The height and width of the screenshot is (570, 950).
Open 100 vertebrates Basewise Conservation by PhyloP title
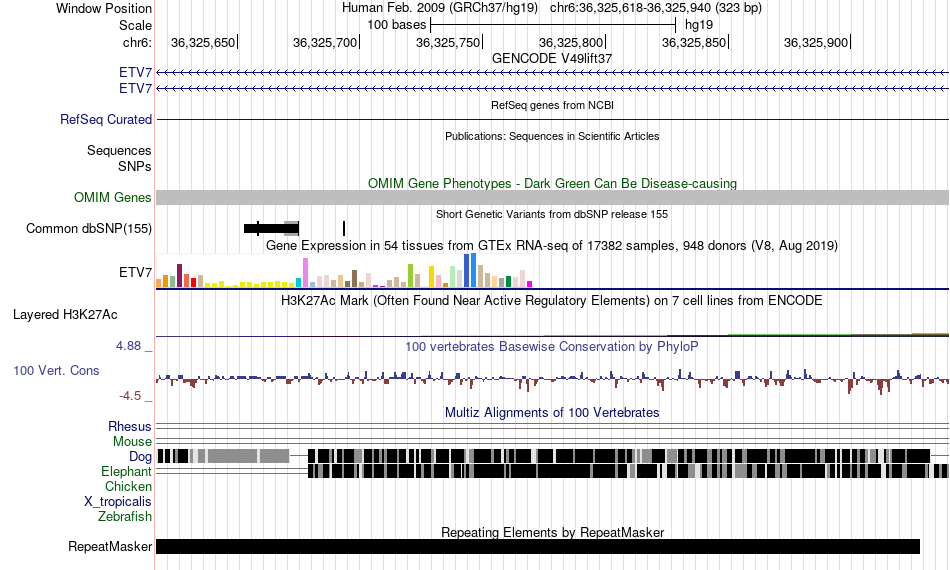pyautogui.click(x=552, y=346)
